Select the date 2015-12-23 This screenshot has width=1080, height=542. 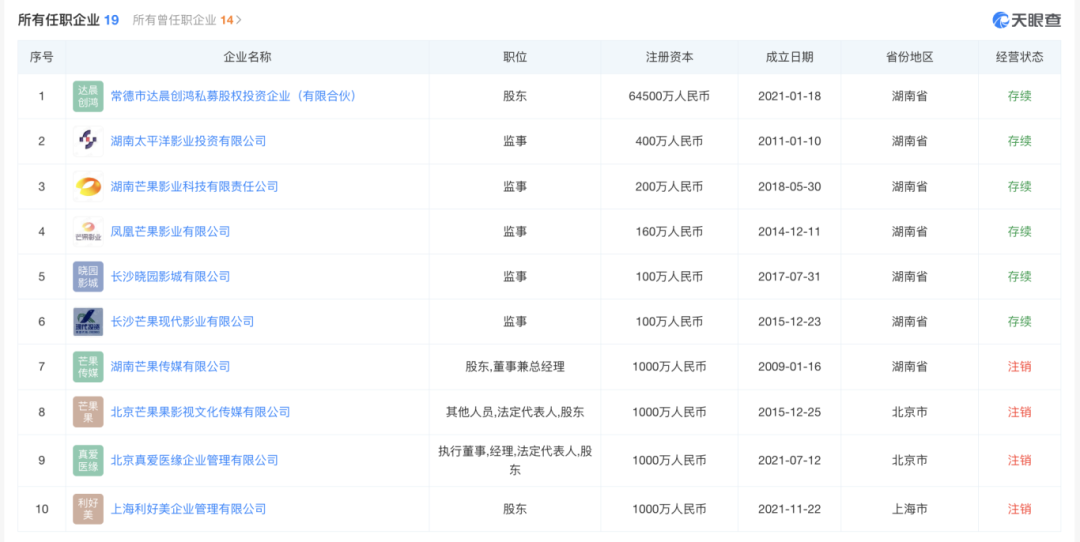[789, 322]
